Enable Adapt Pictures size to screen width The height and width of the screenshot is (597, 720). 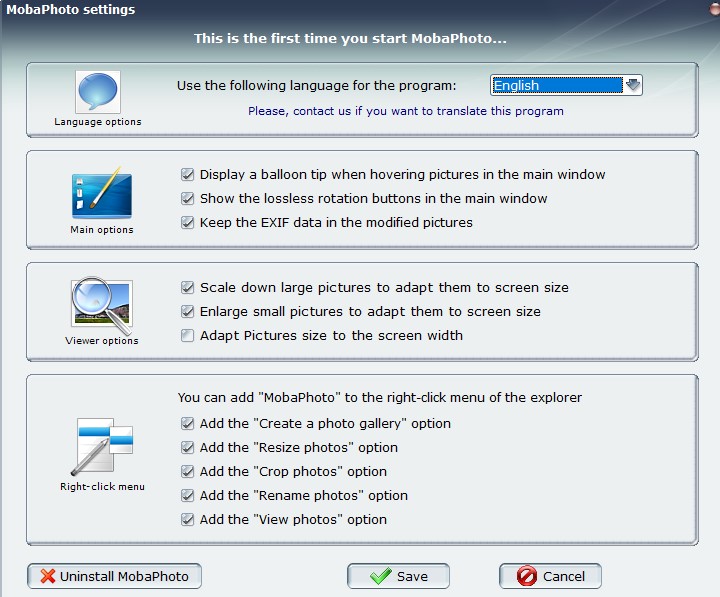tap(187, 335)
